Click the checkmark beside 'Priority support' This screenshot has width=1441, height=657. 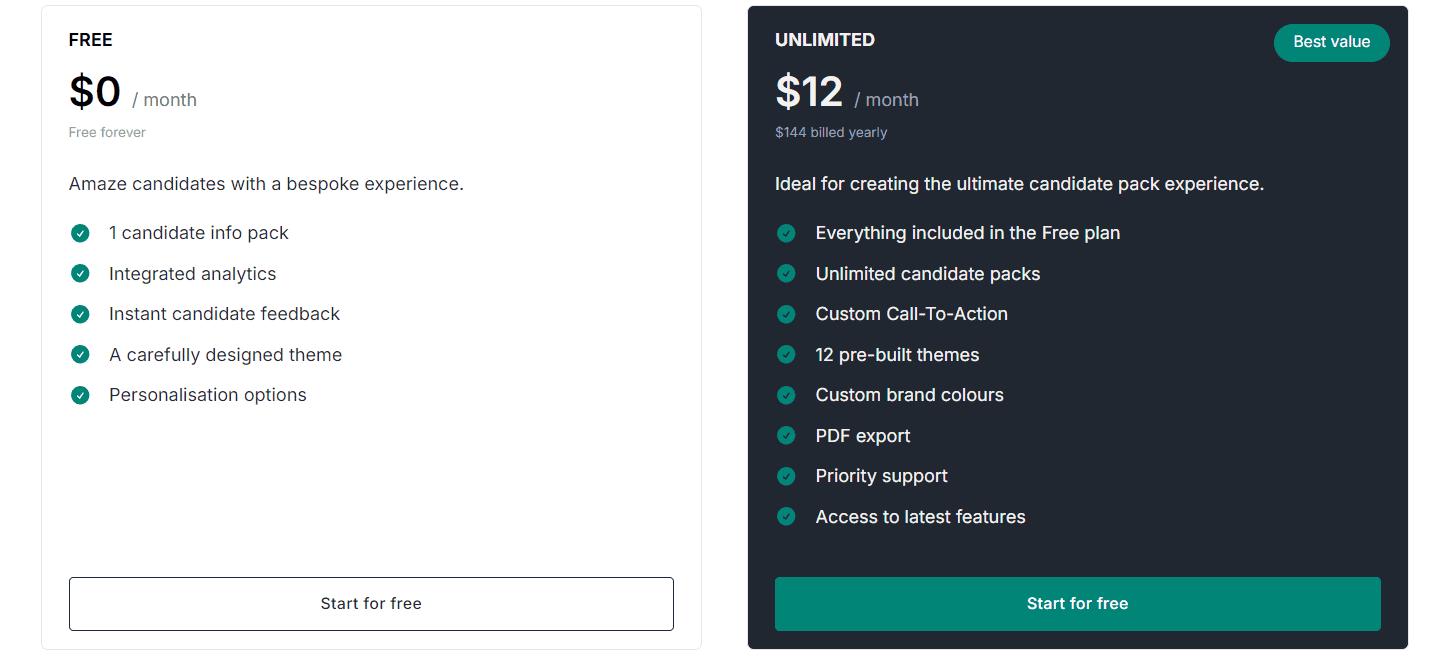[x=786, y=476]
